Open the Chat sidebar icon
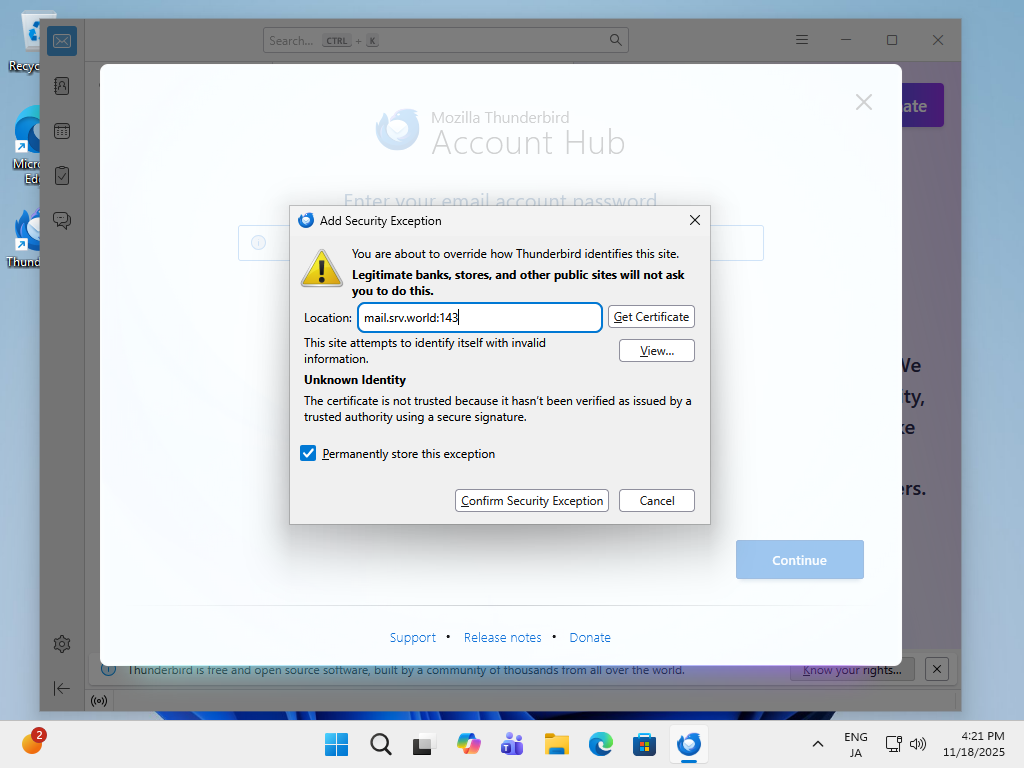The height and width of the screenshot is (768, 1024). pos(62,220)
